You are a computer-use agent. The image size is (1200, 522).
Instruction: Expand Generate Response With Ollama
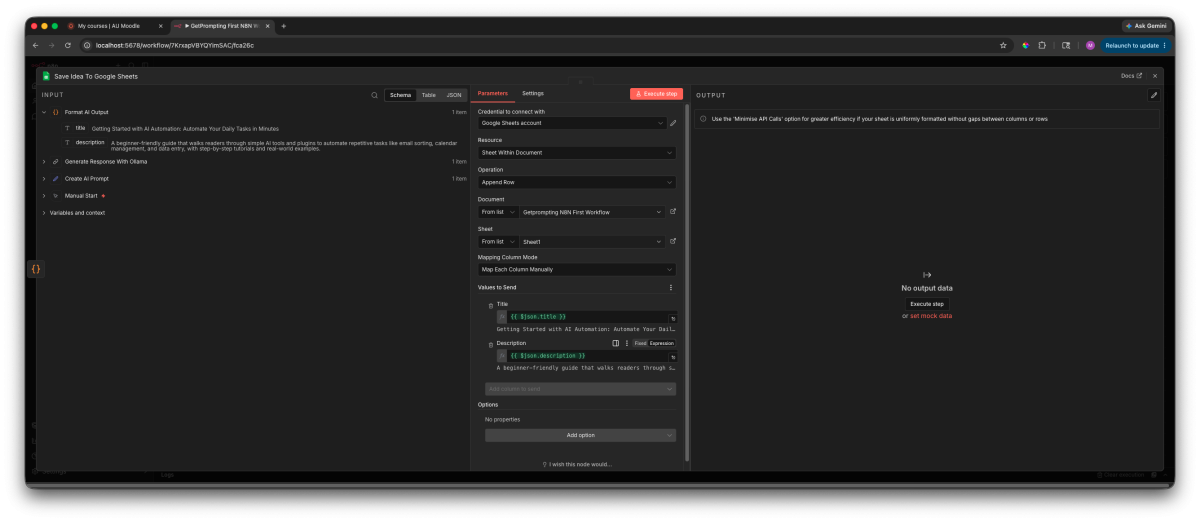(44, 161)
